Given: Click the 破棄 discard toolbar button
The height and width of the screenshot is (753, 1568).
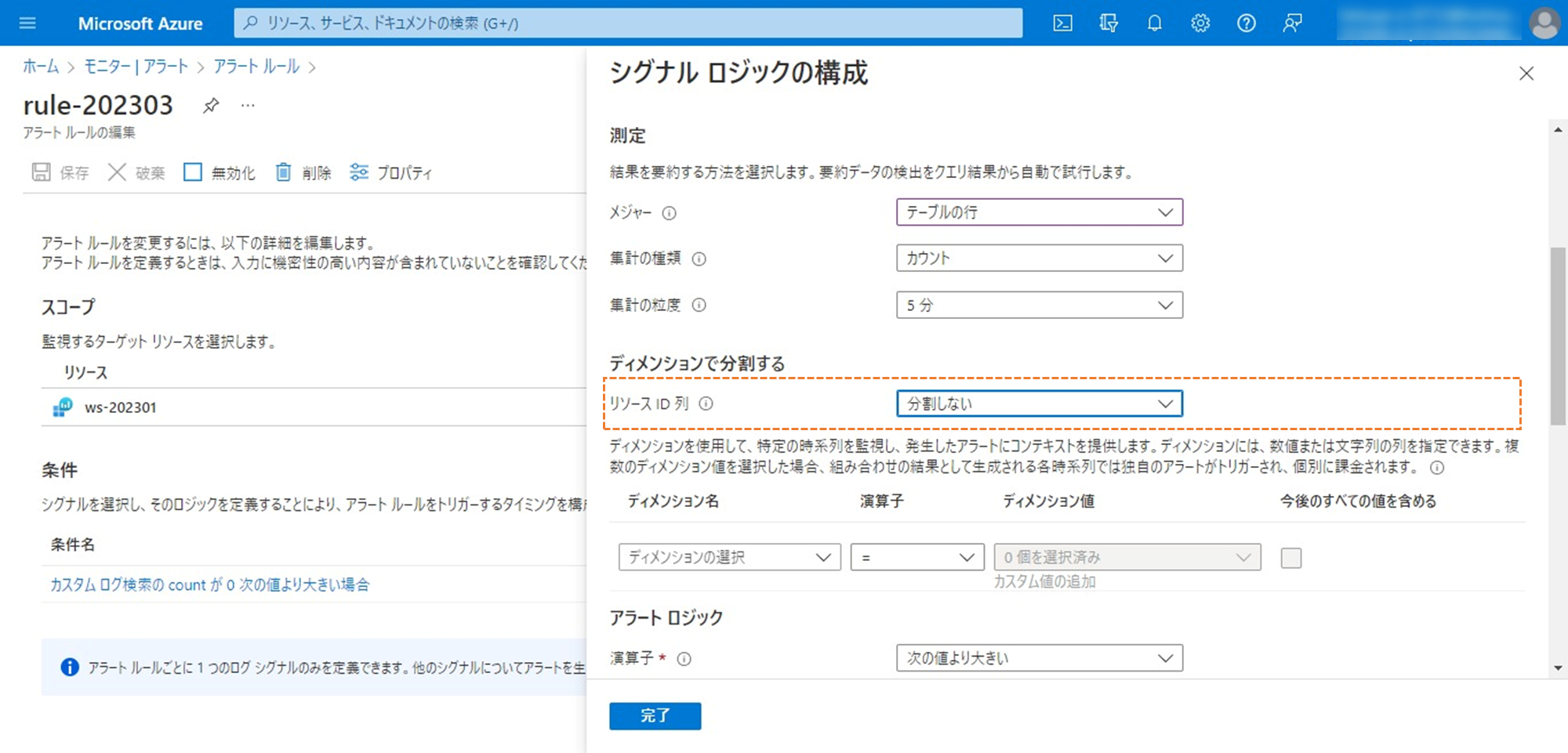Looking at the screenshot, I should tap(136, 172).
